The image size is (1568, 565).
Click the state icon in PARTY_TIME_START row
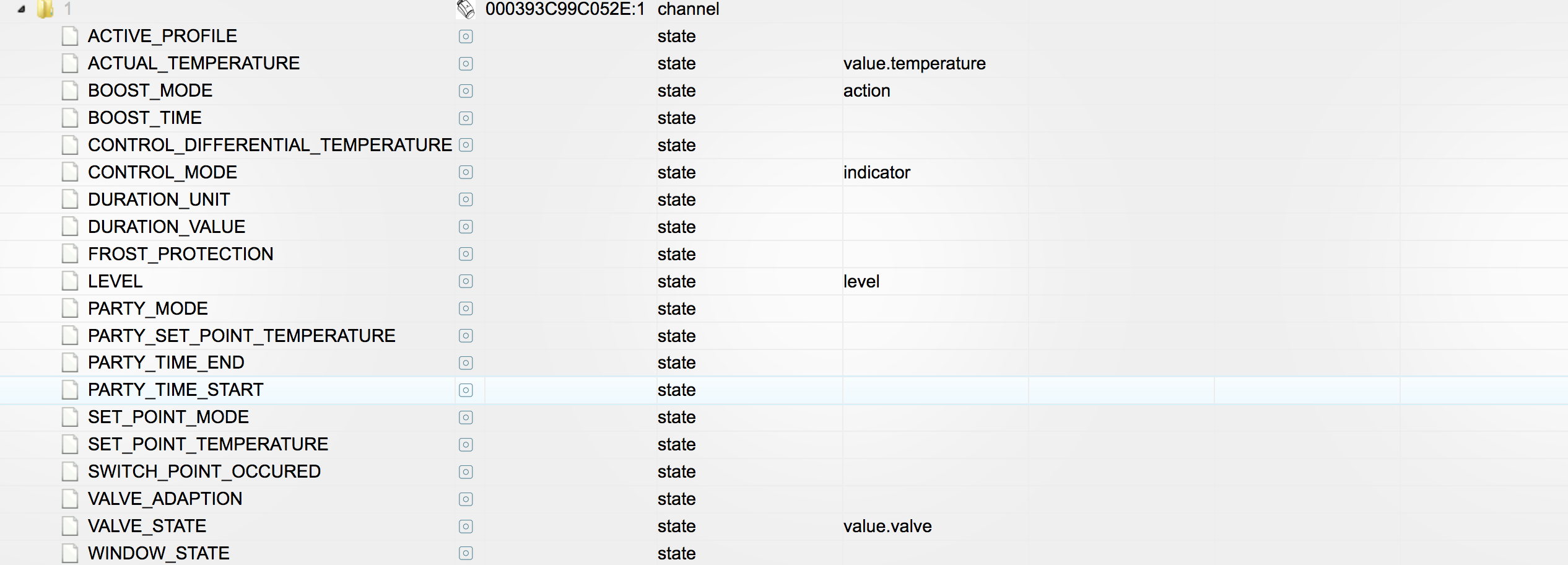(466, 390)
